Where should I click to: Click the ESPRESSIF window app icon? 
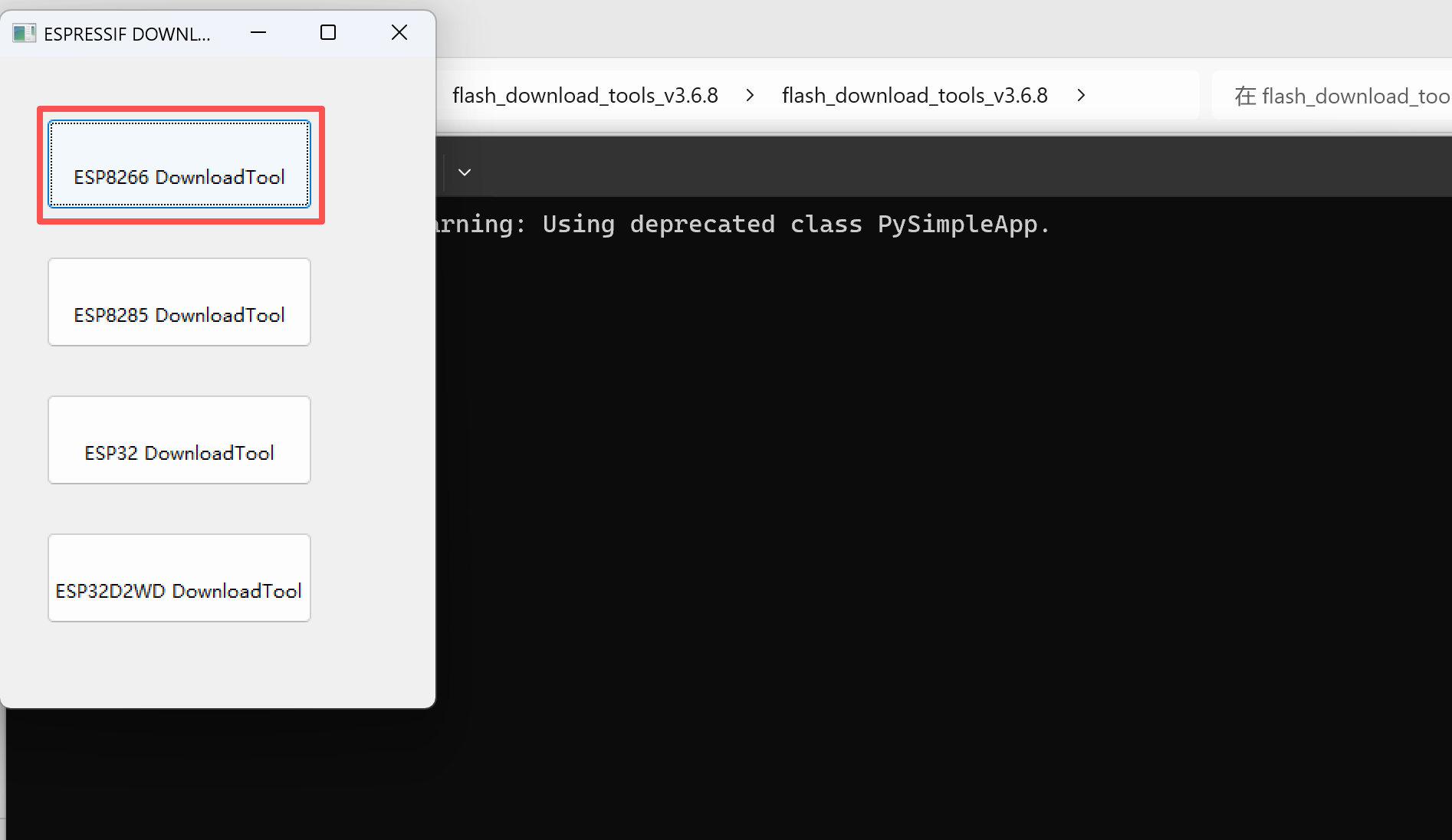pyautogui.click(x=25, y=33)
